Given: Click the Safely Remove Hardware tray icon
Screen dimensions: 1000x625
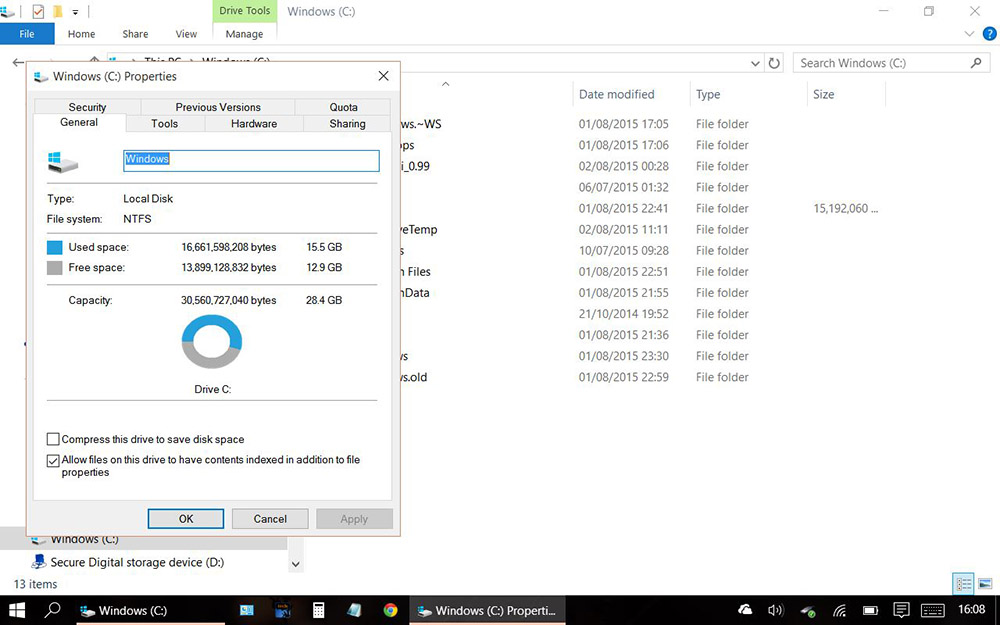Looking at the screenshot, I should coord(808,611).
